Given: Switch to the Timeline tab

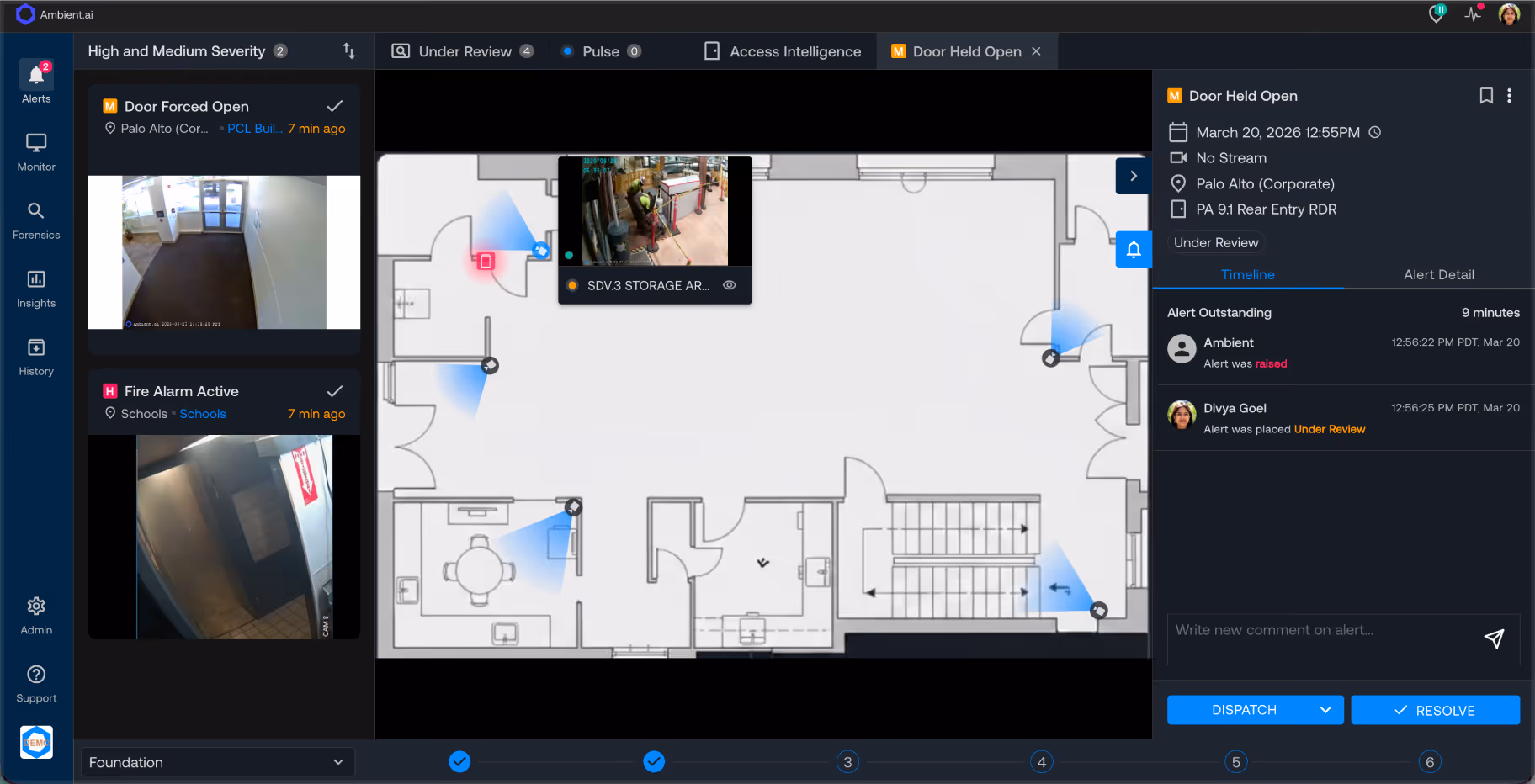Looking at the screenshot, I should pos(1248,274).
